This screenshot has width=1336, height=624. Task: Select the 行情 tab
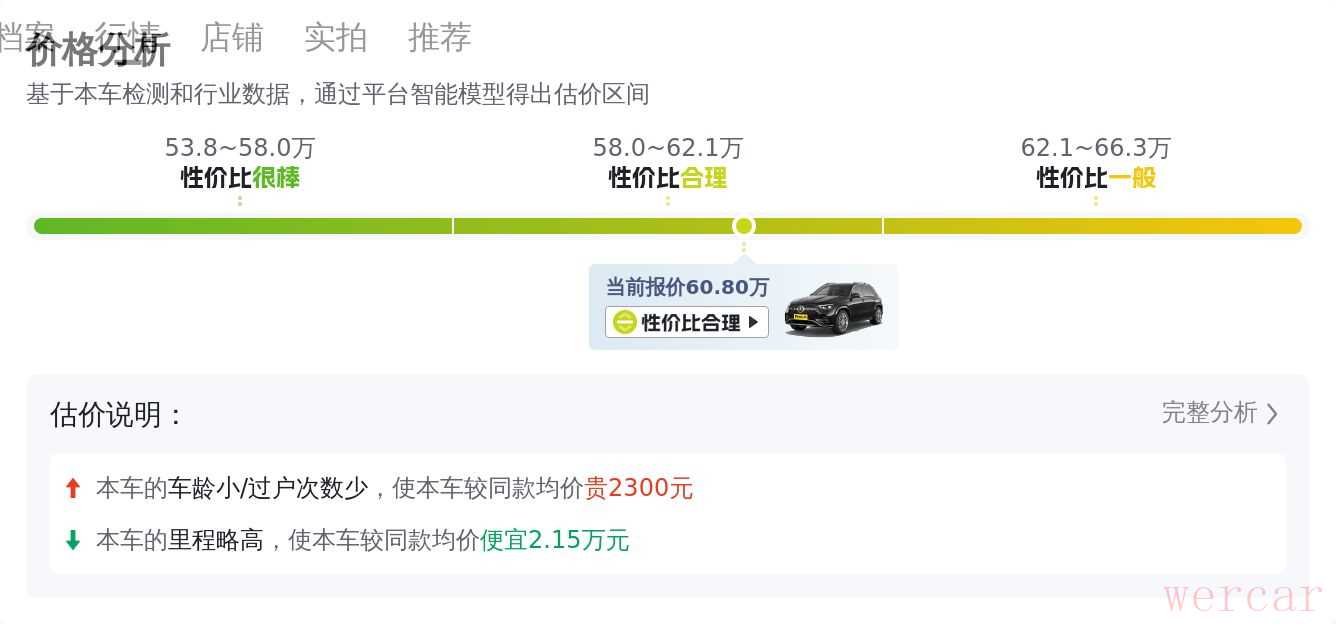(128, 36)
